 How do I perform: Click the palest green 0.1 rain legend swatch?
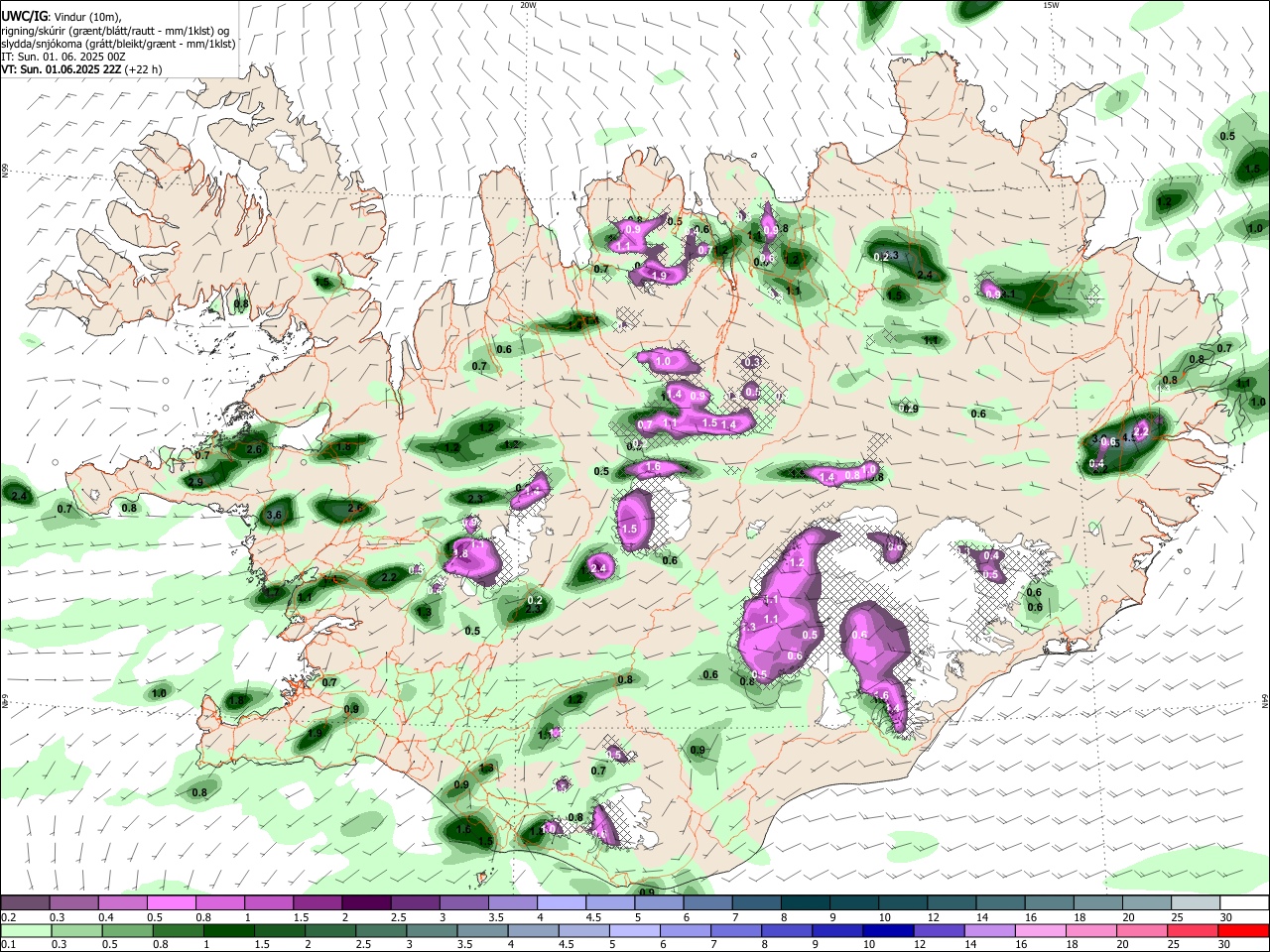pos(25,931)
